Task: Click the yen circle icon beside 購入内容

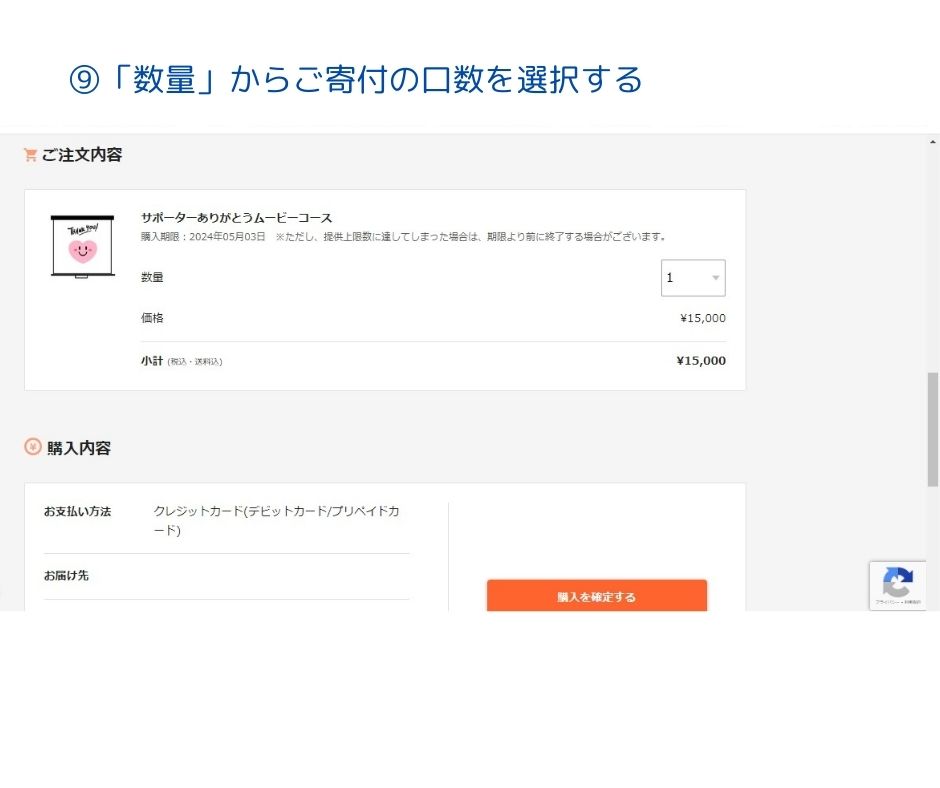Action: tap(32, 447)
